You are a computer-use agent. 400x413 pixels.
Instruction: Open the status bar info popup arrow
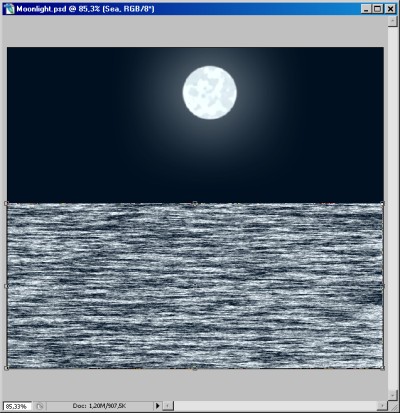pos(158,406)
